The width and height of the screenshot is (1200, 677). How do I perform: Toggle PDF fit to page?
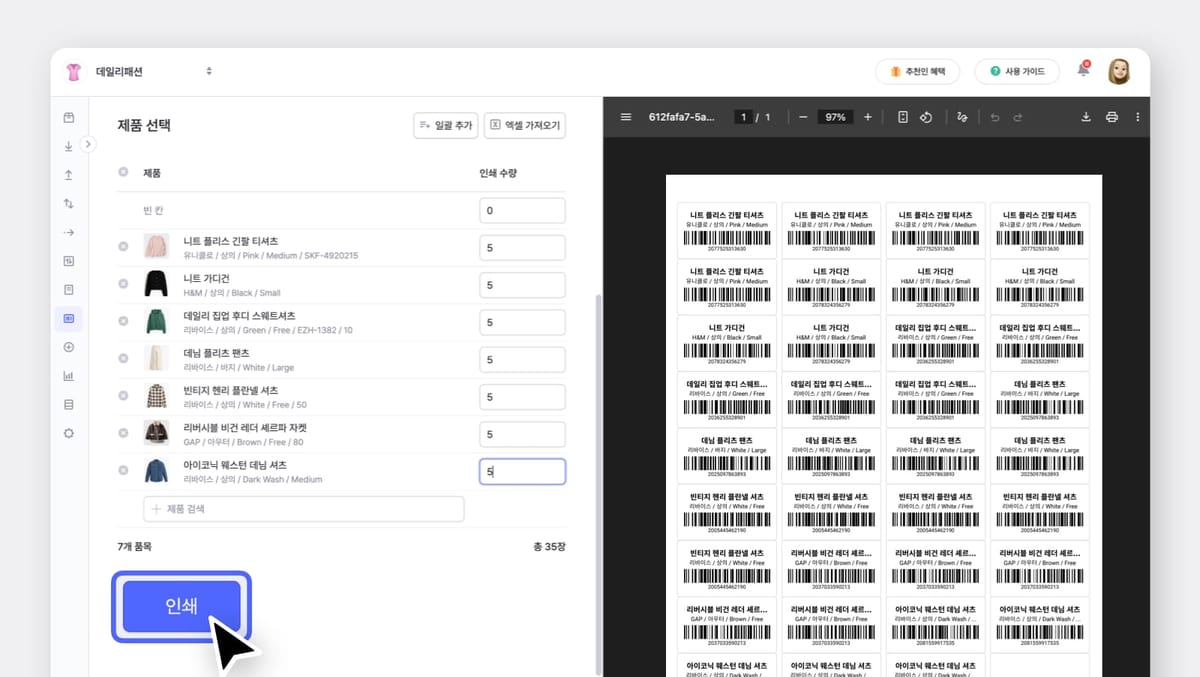(x=903, y=117)
